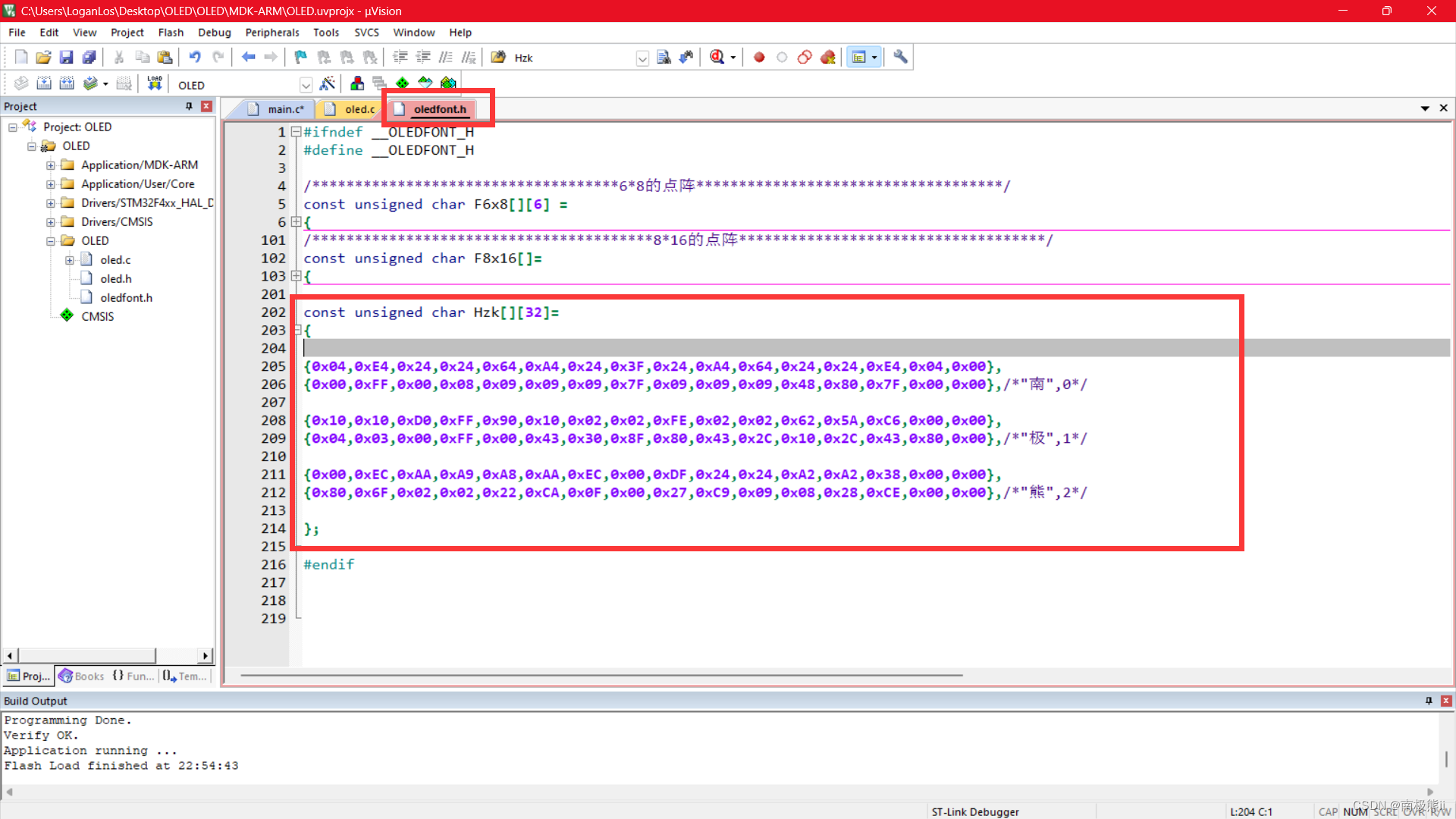Save all open source files
The height and width of the screenshot is (819, 1456).
(89, 57)
